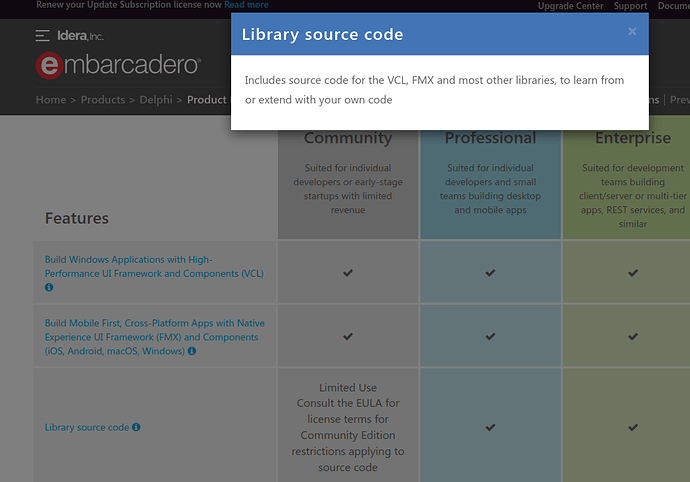Open the hamburger menu beside Idera
The image size is (690, 482).
pyautogui.click(x=42, y=36)
